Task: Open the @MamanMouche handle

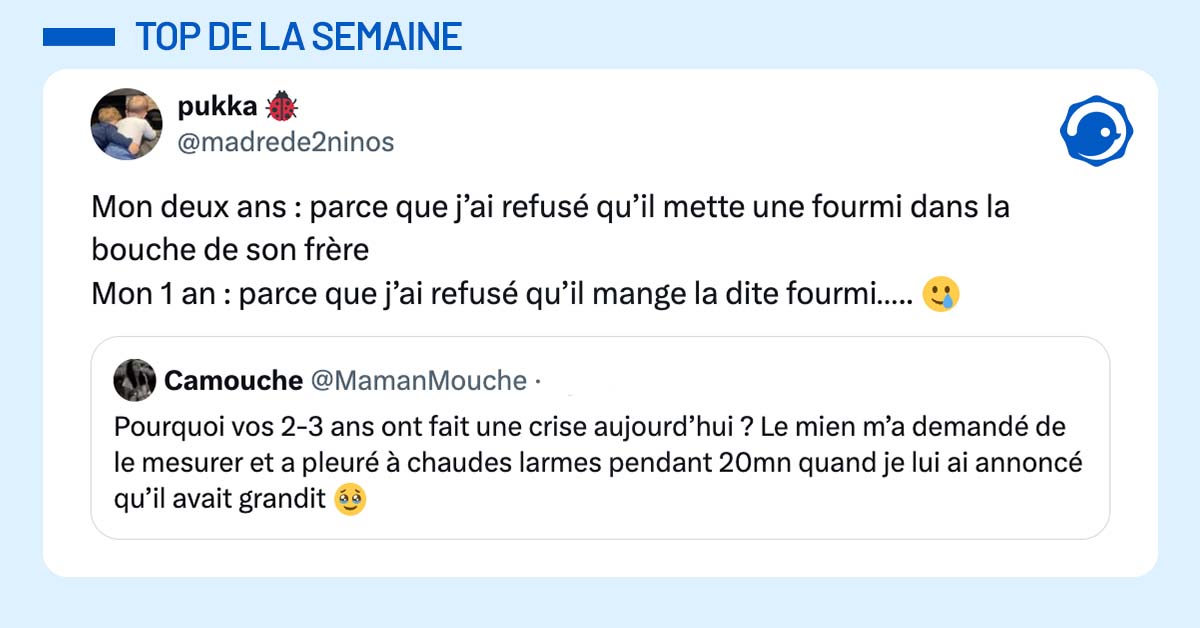Action: pyautogui.click(x=419, y=380)
